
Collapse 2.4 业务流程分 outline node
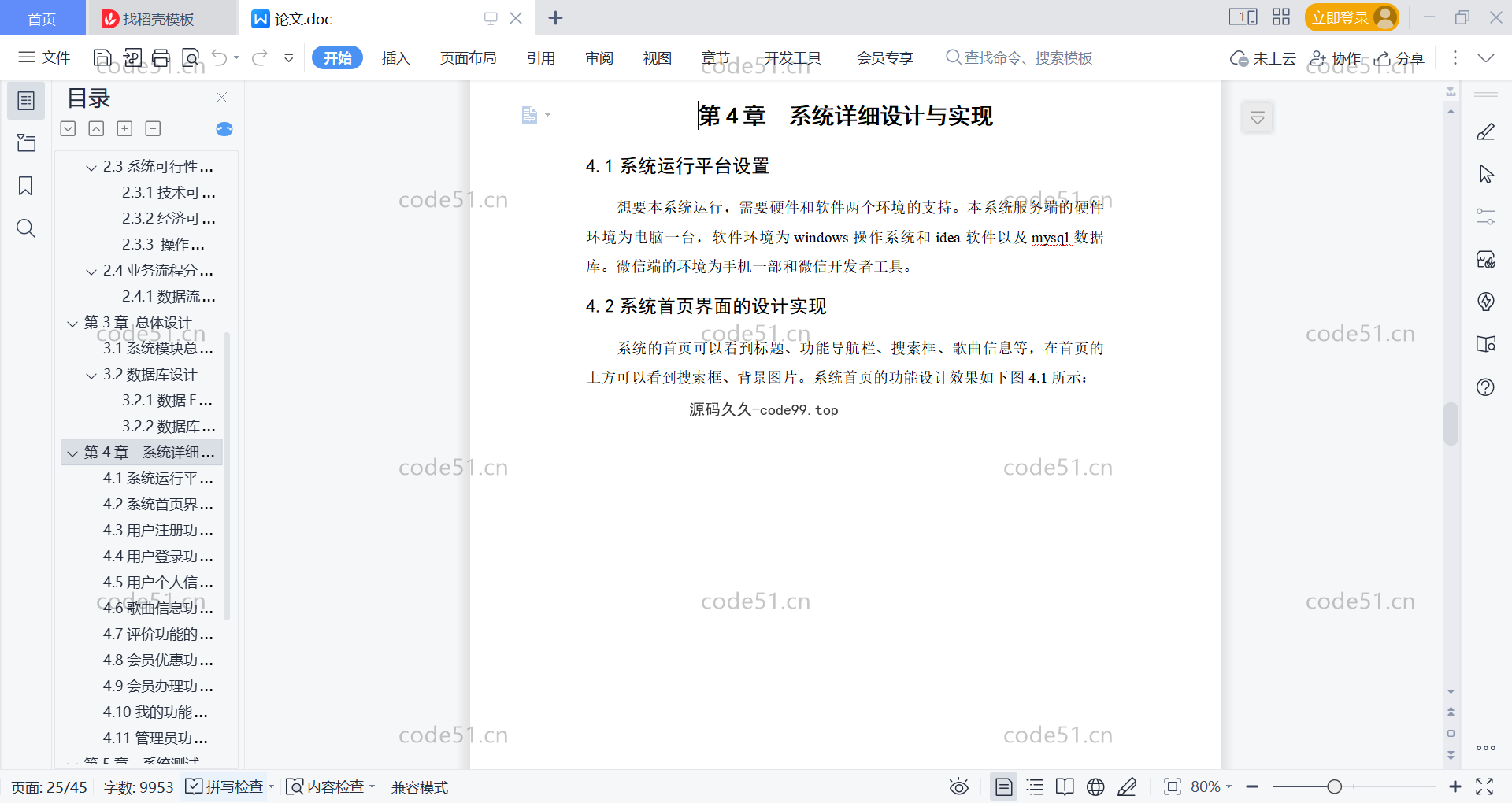[91, 271]
